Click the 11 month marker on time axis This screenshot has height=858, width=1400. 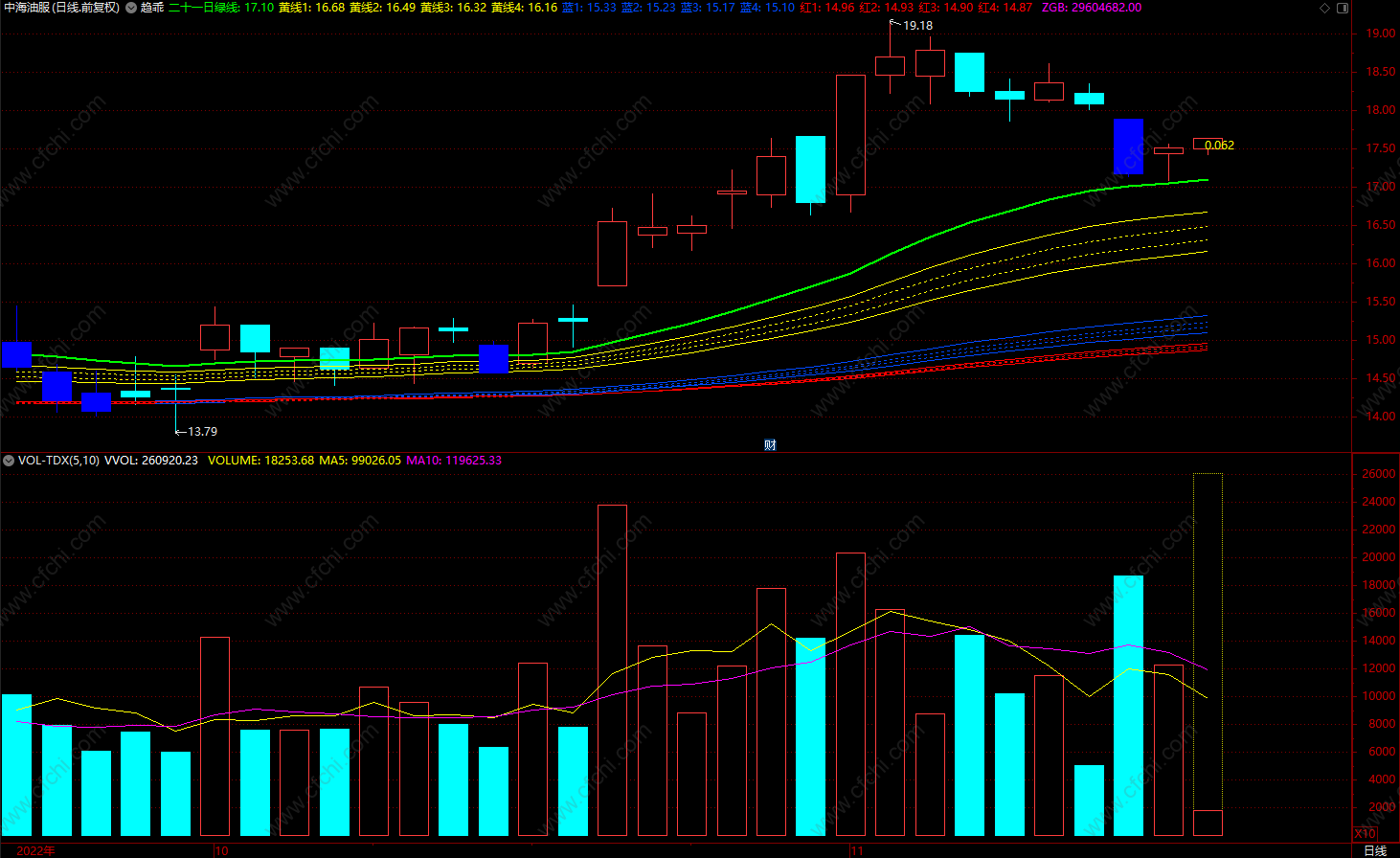(x=856, y=850)
